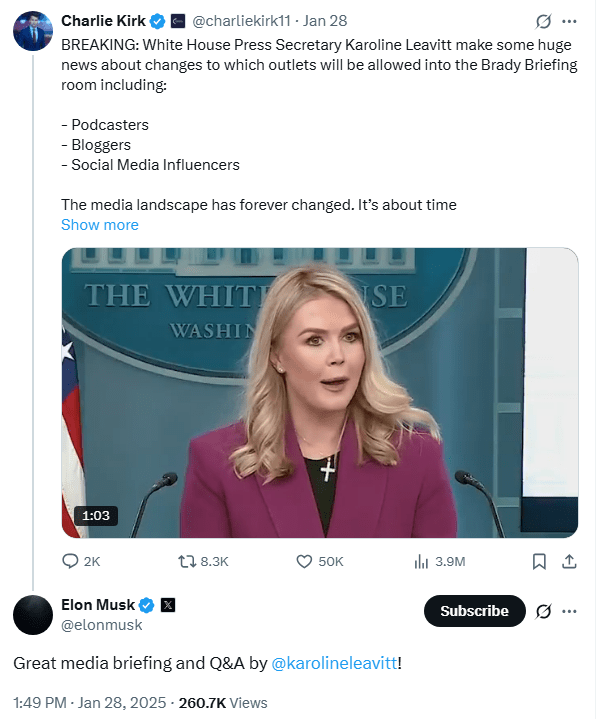The image size is (605, 719).
Task: Expand the tweet text with Show more
Action: tap(100, 225)
